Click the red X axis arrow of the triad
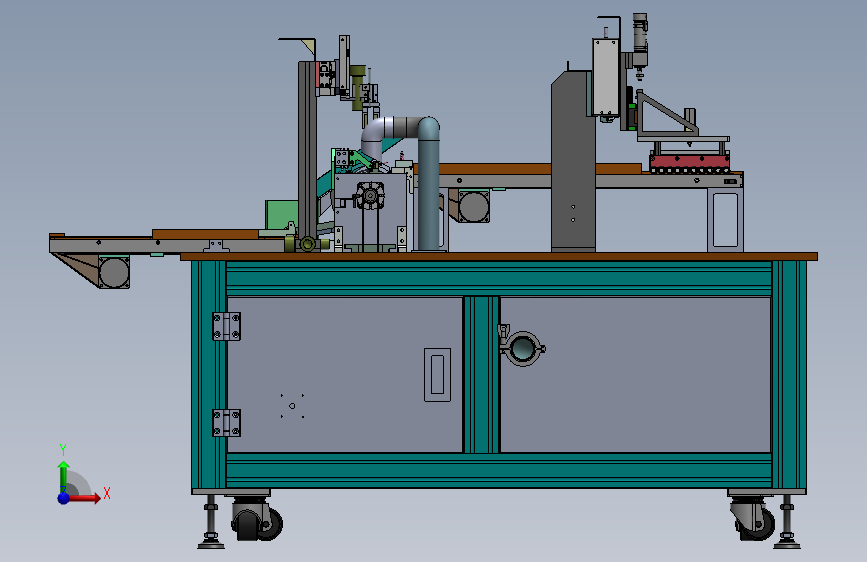Screen dimensions: 867x562 pyautogui.click(x=83, y=498)
